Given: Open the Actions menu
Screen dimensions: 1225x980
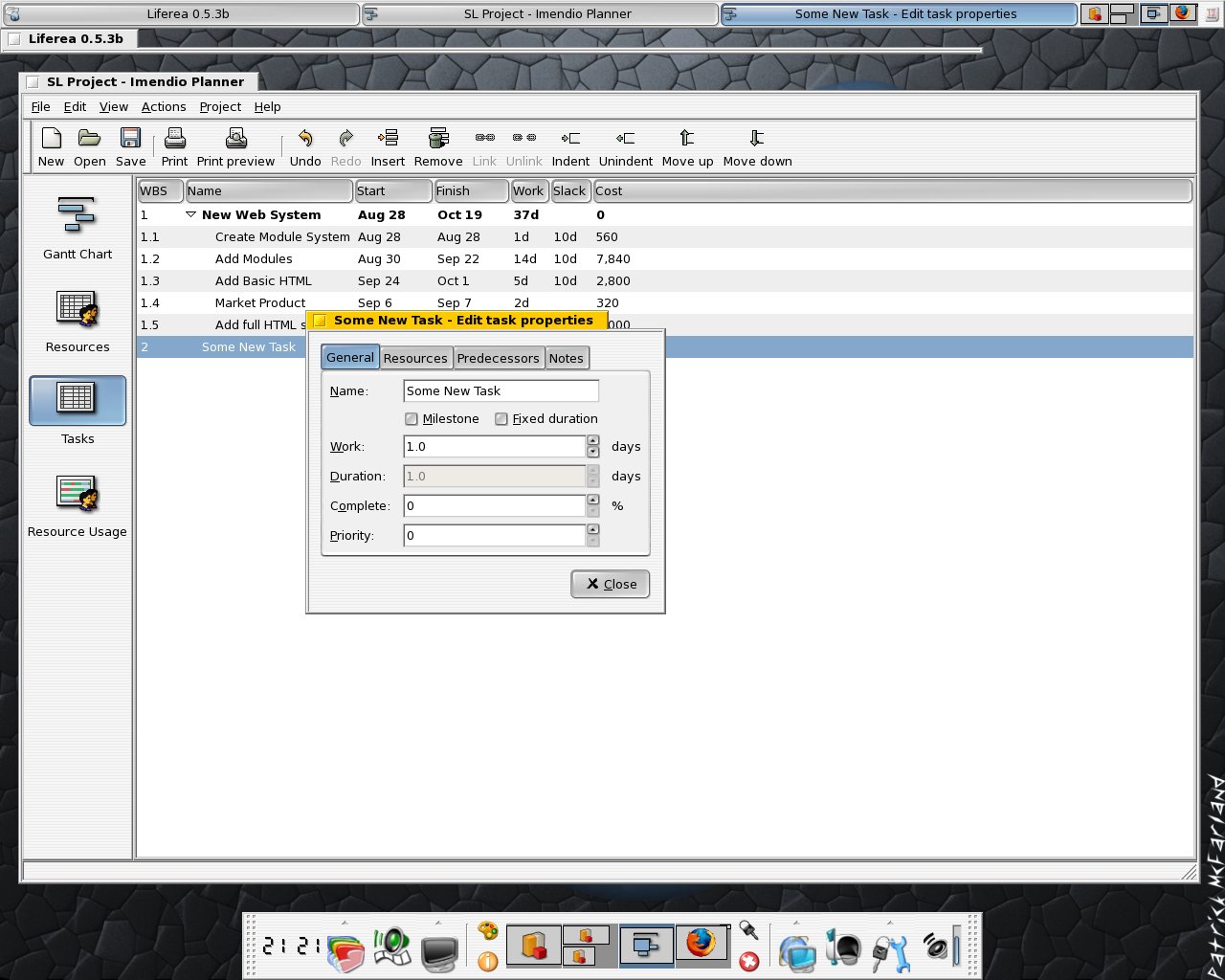Looking at the screenshot, I should point(164,106).
